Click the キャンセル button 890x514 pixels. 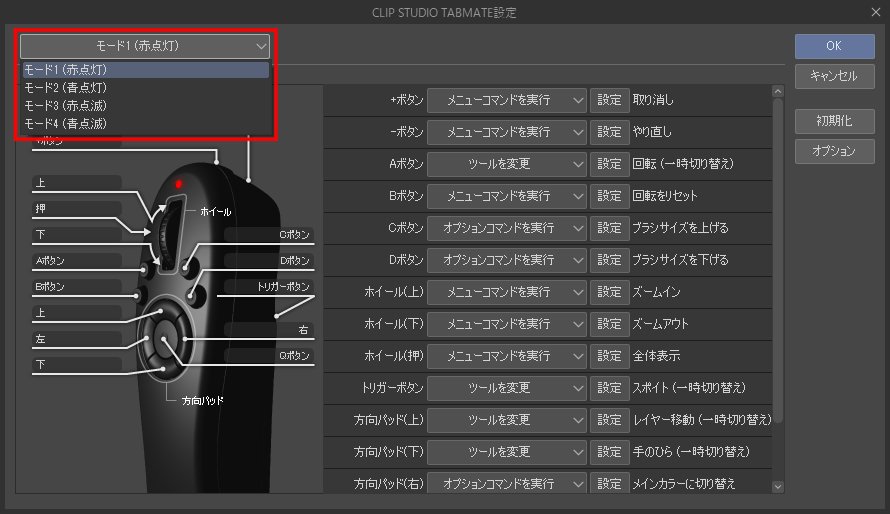coord(834,76)
